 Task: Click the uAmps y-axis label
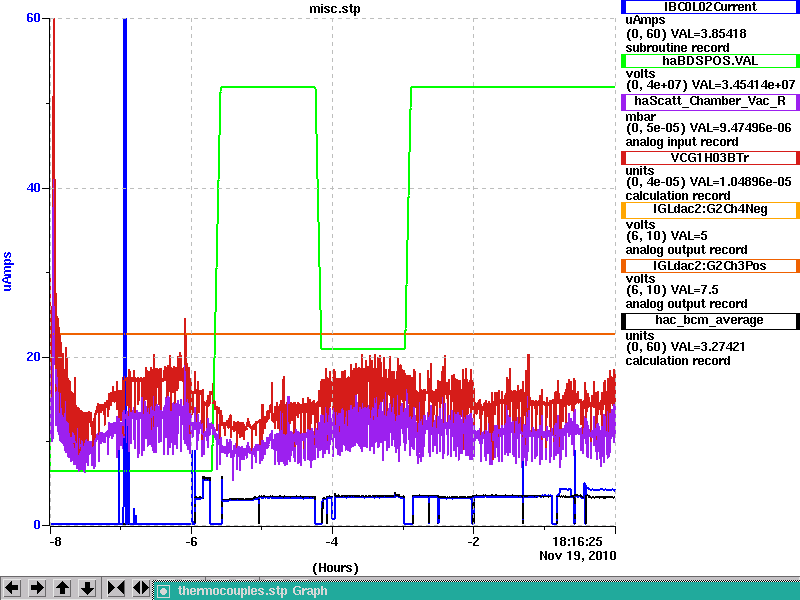click(x=7, y=271)
